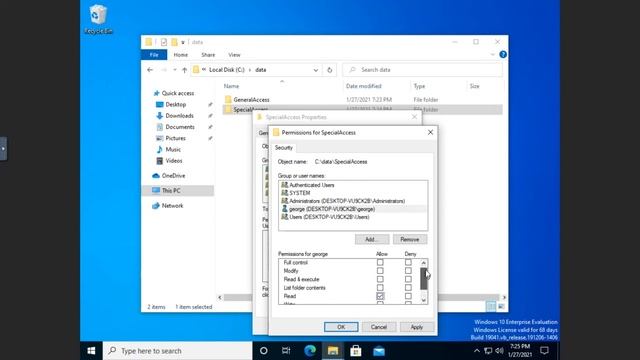Check Allow for List folder contents
Viewport: 640px width, 360px height.
point(380,288)
